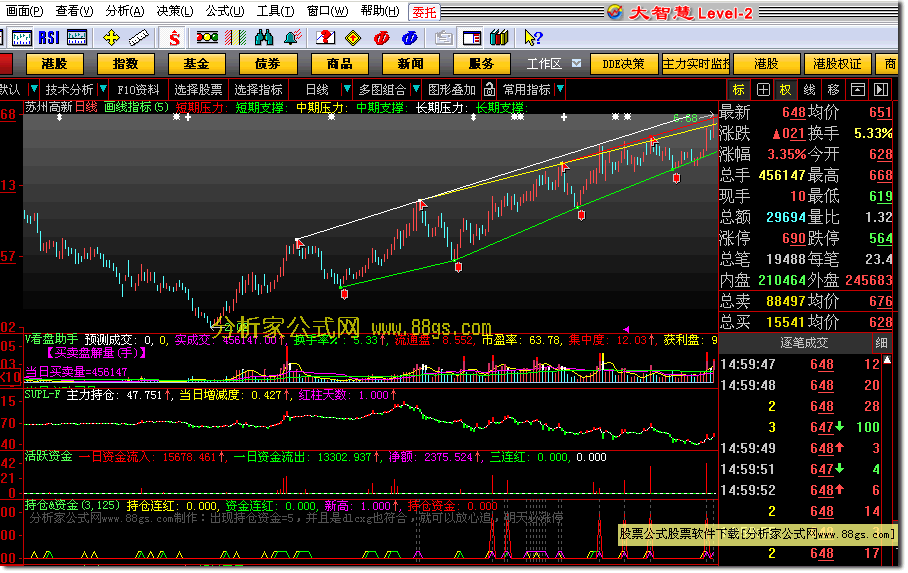The image size is (908, 573).
Task: Click the red question mark chart icon
Action: click(325, 38)
